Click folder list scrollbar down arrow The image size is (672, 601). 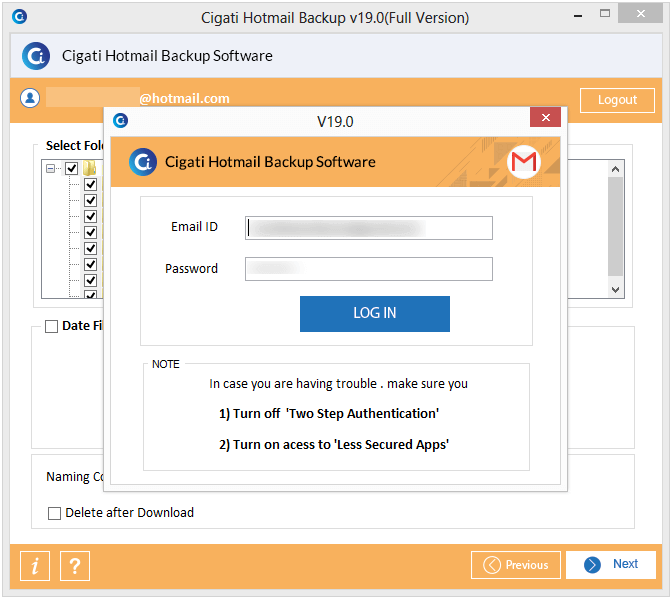[615, 290]
